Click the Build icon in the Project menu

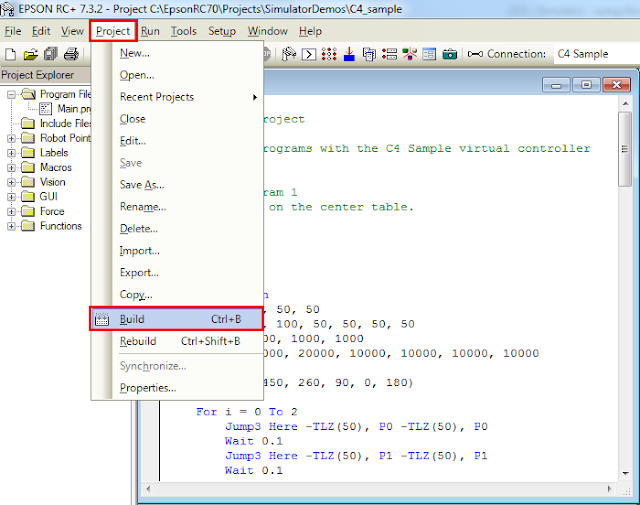click(x=102, y=319)
